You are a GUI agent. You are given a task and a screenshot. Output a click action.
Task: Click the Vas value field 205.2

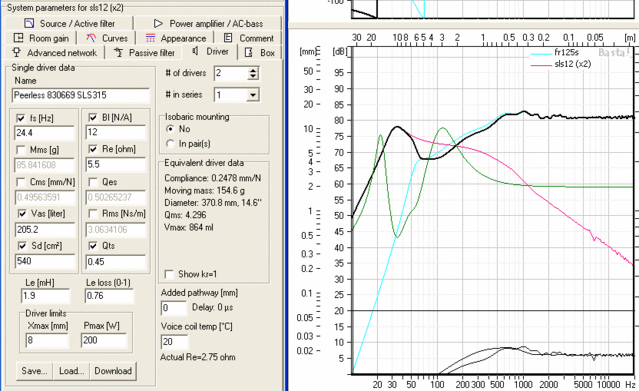pyautogui.click(x=45, y=230)
